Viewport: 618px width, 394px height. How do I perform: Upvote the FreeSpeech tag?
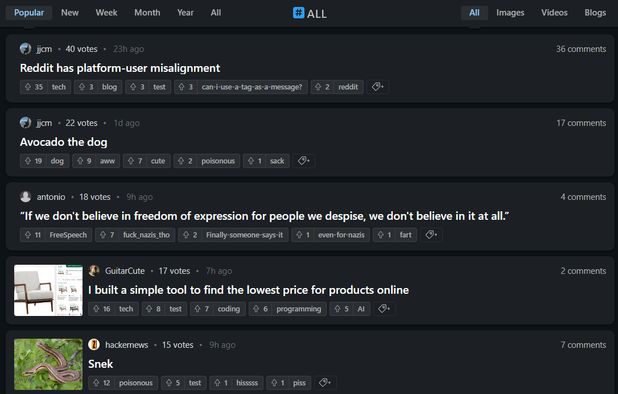pyautogui.click(x=28, y=235)
